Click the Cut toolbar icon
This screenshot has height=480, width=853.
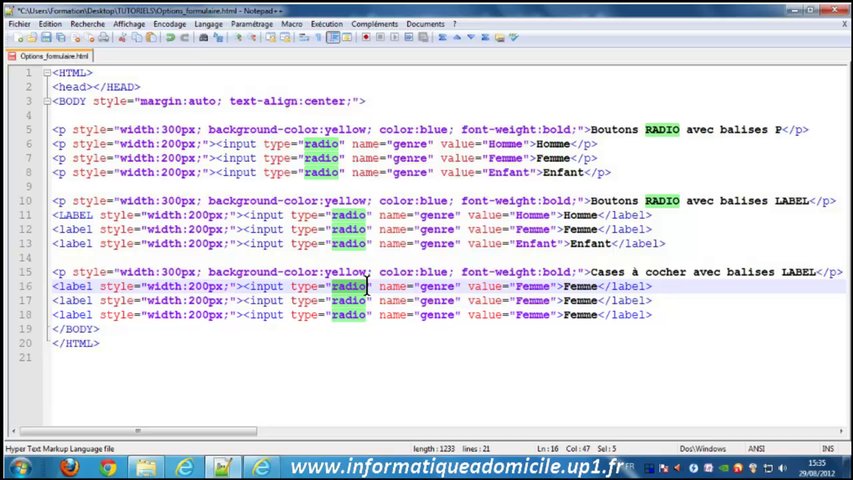122,38
